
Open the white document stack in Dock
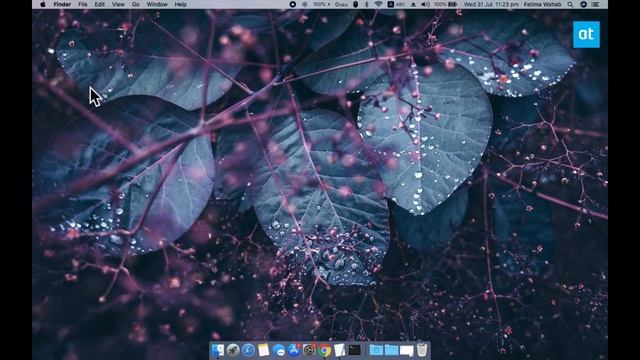pyautogui.click(x=407, y=350)
